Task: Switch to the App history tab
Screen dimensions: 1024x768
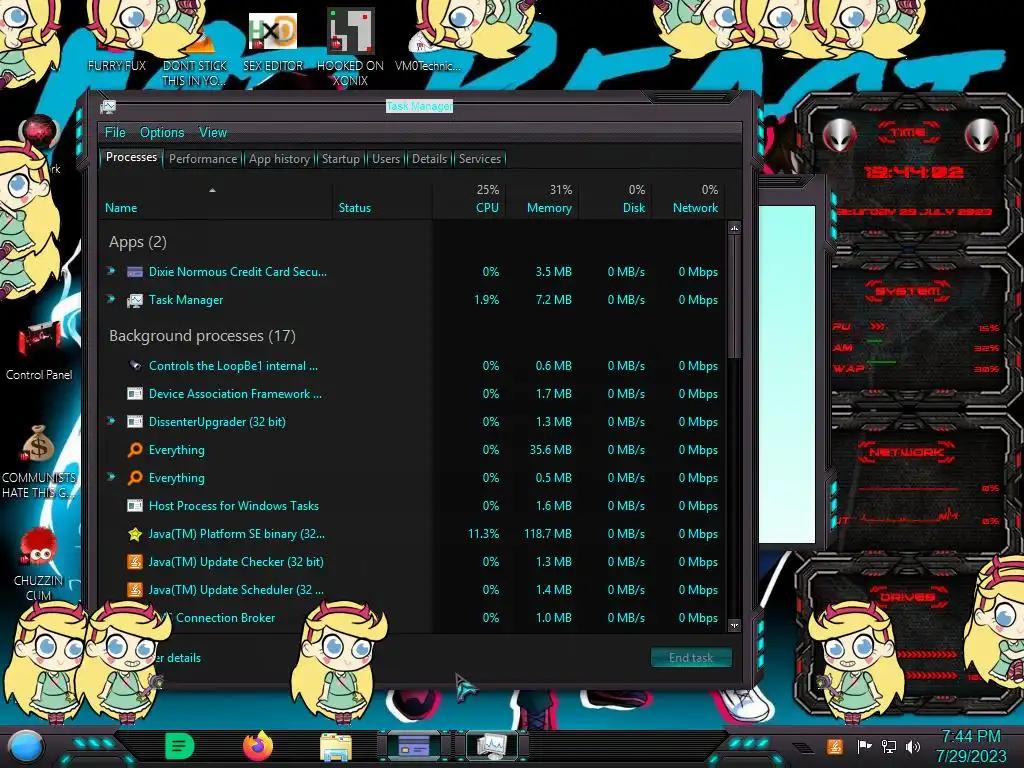Action: click(x=280, y=159)
